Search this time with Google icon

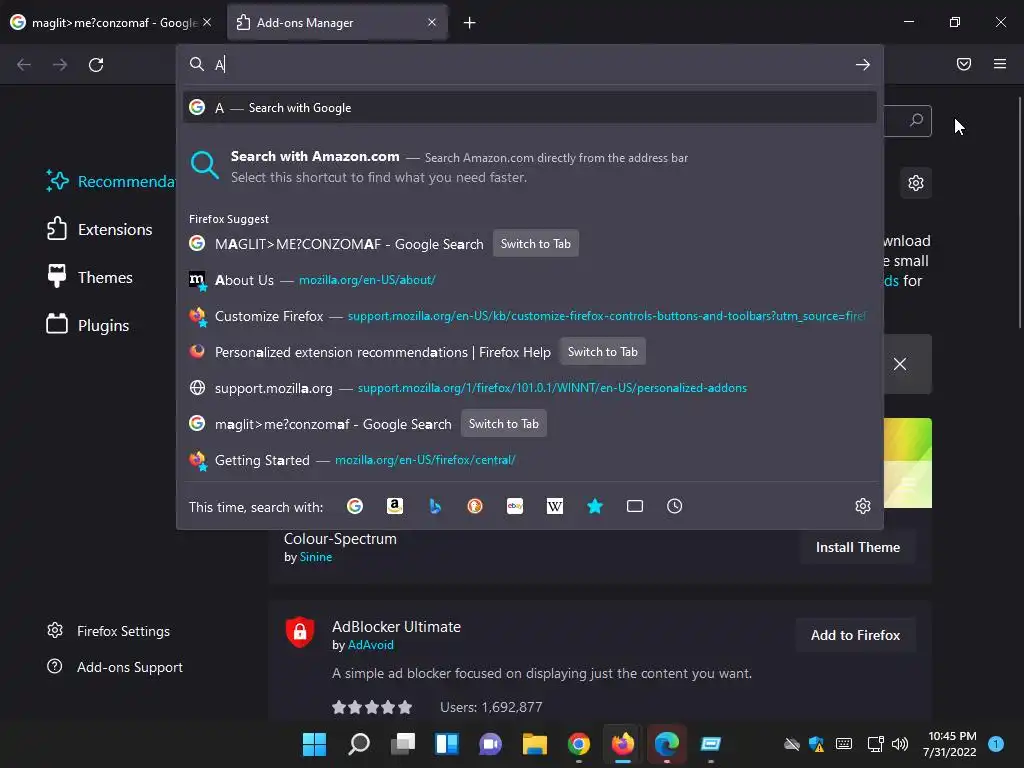[x=355, y=506]
